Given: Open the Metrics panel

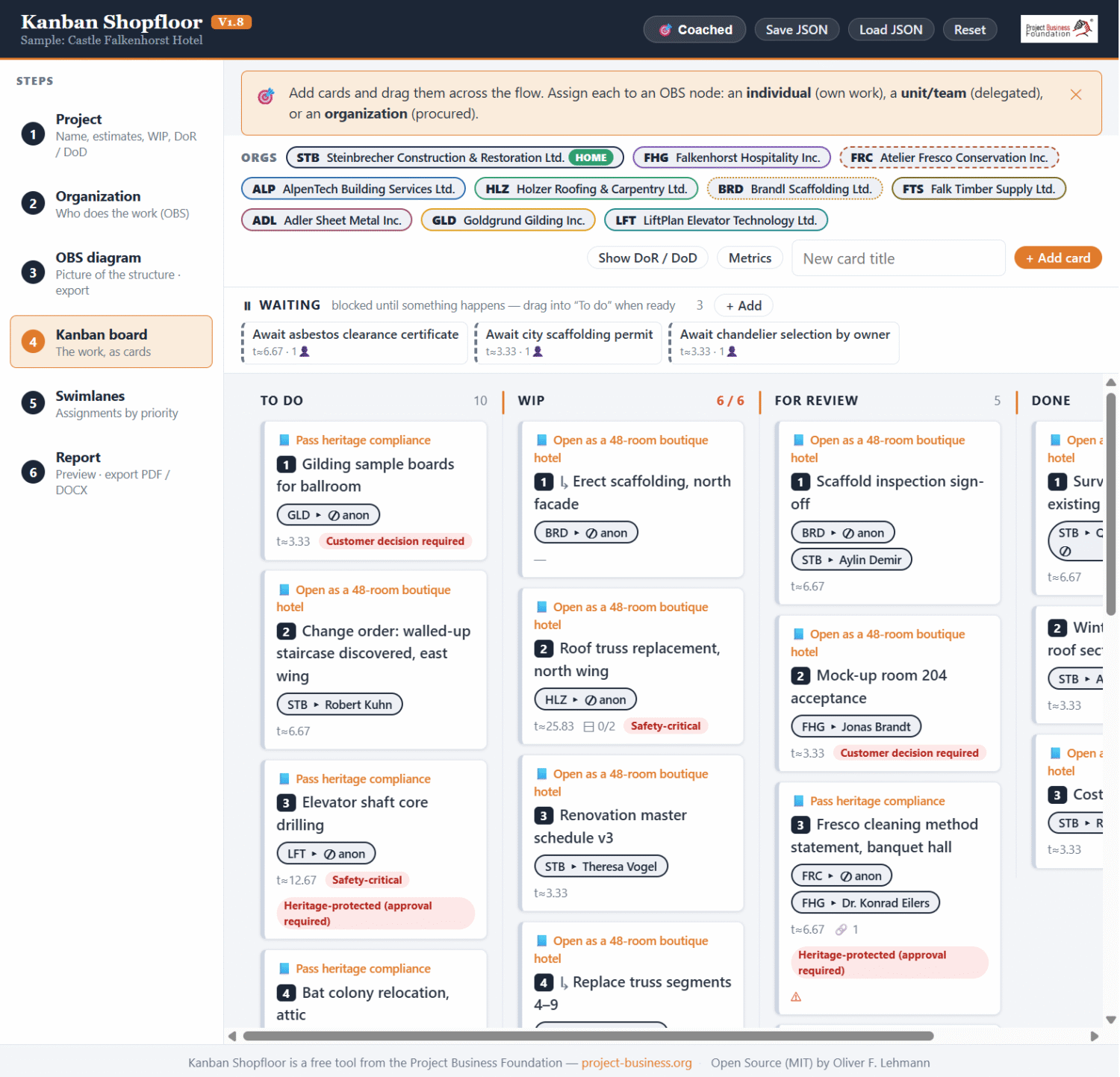Looking at the screenshot, I should (x=749, y=258).
